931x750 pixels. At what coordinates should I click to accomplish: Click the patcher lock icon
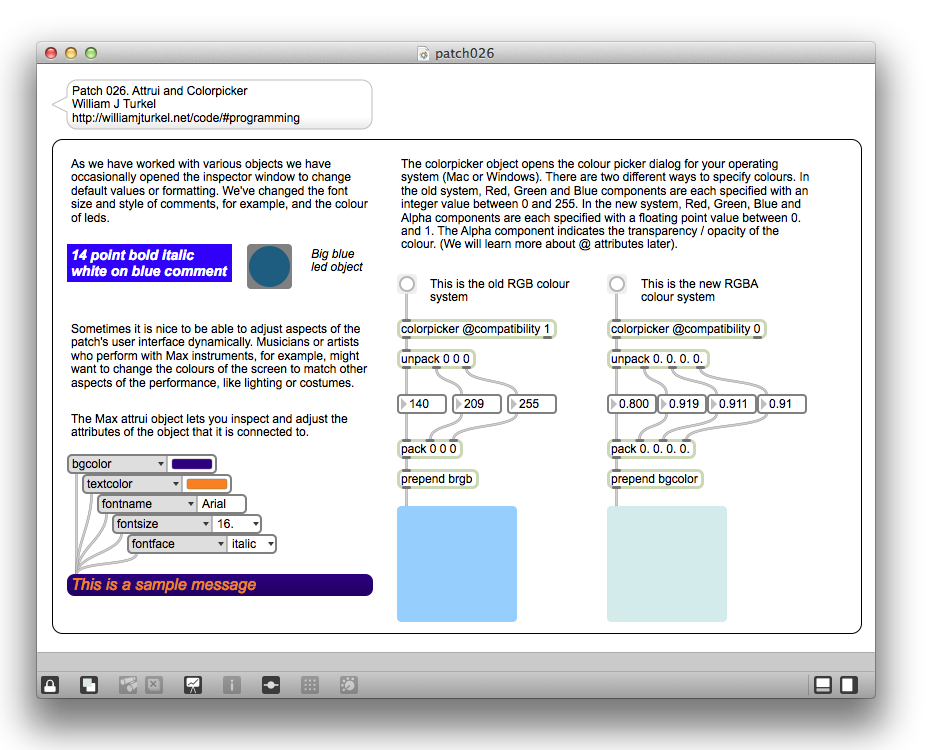point(49,685)
